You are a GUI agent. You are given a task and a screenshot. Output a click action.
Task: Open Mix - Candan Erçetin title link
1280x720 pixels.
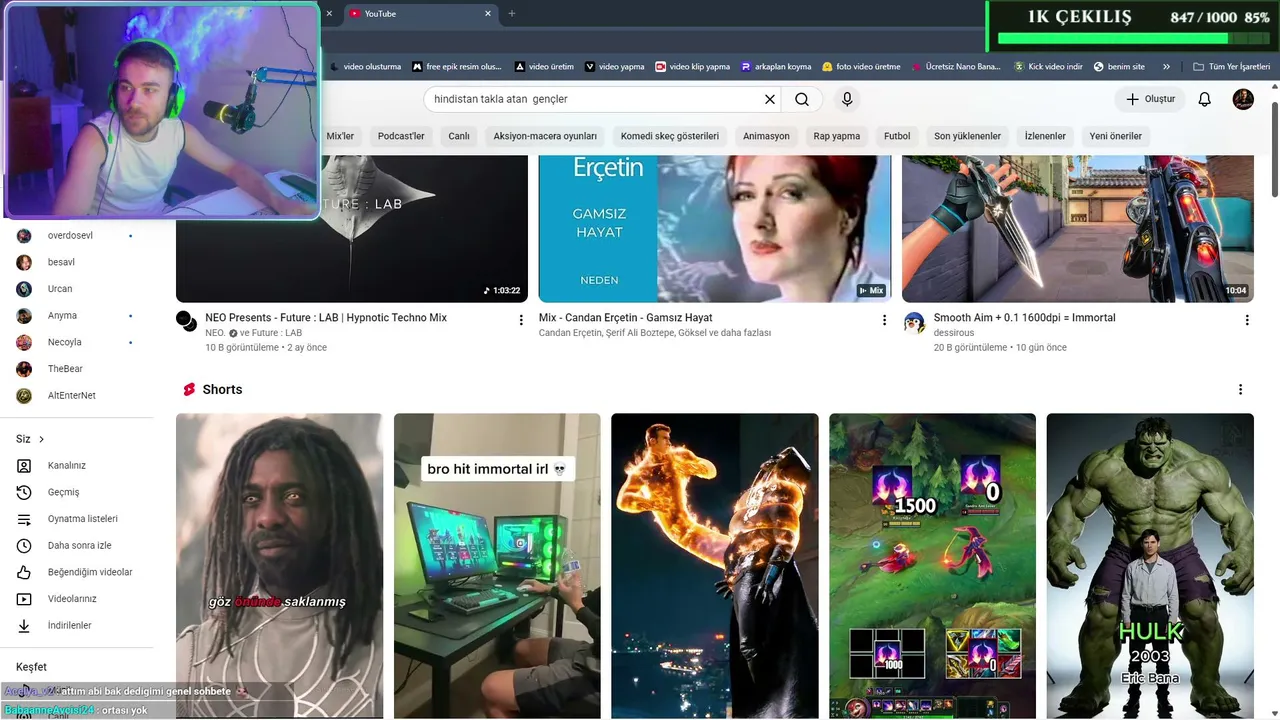626,318
